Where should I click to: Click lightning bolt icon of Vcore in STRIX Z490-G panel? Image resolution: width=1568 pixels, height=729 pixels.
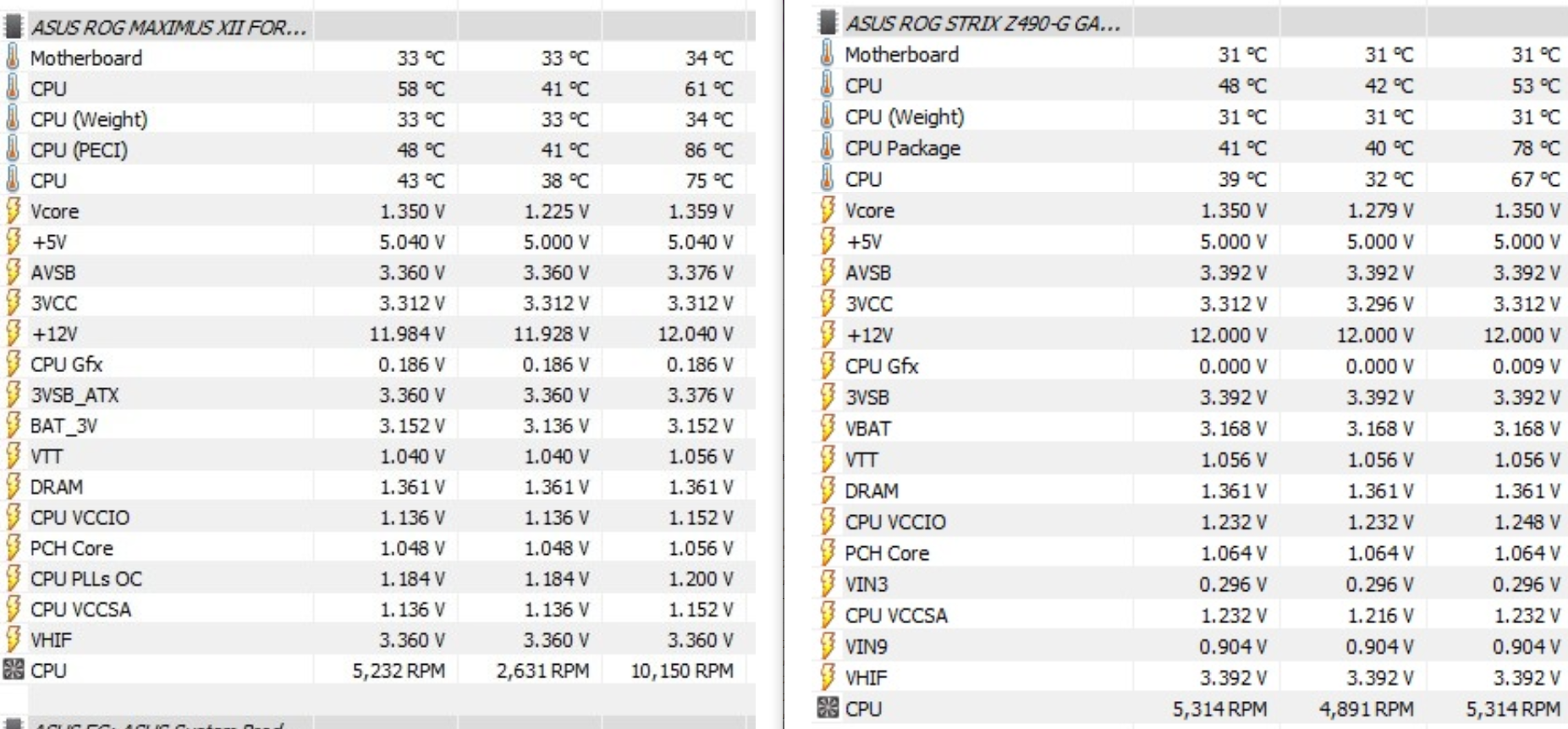[828, 210]
